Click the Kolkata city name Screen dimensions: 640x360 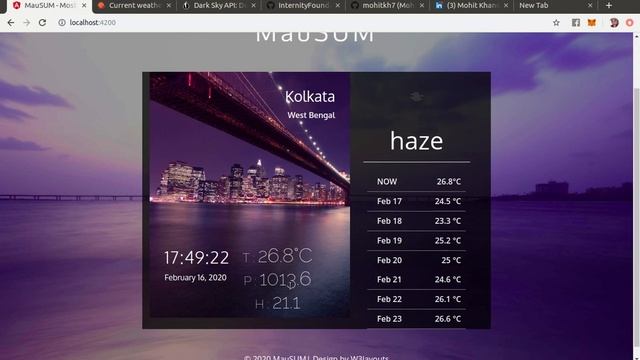(310, 96)
